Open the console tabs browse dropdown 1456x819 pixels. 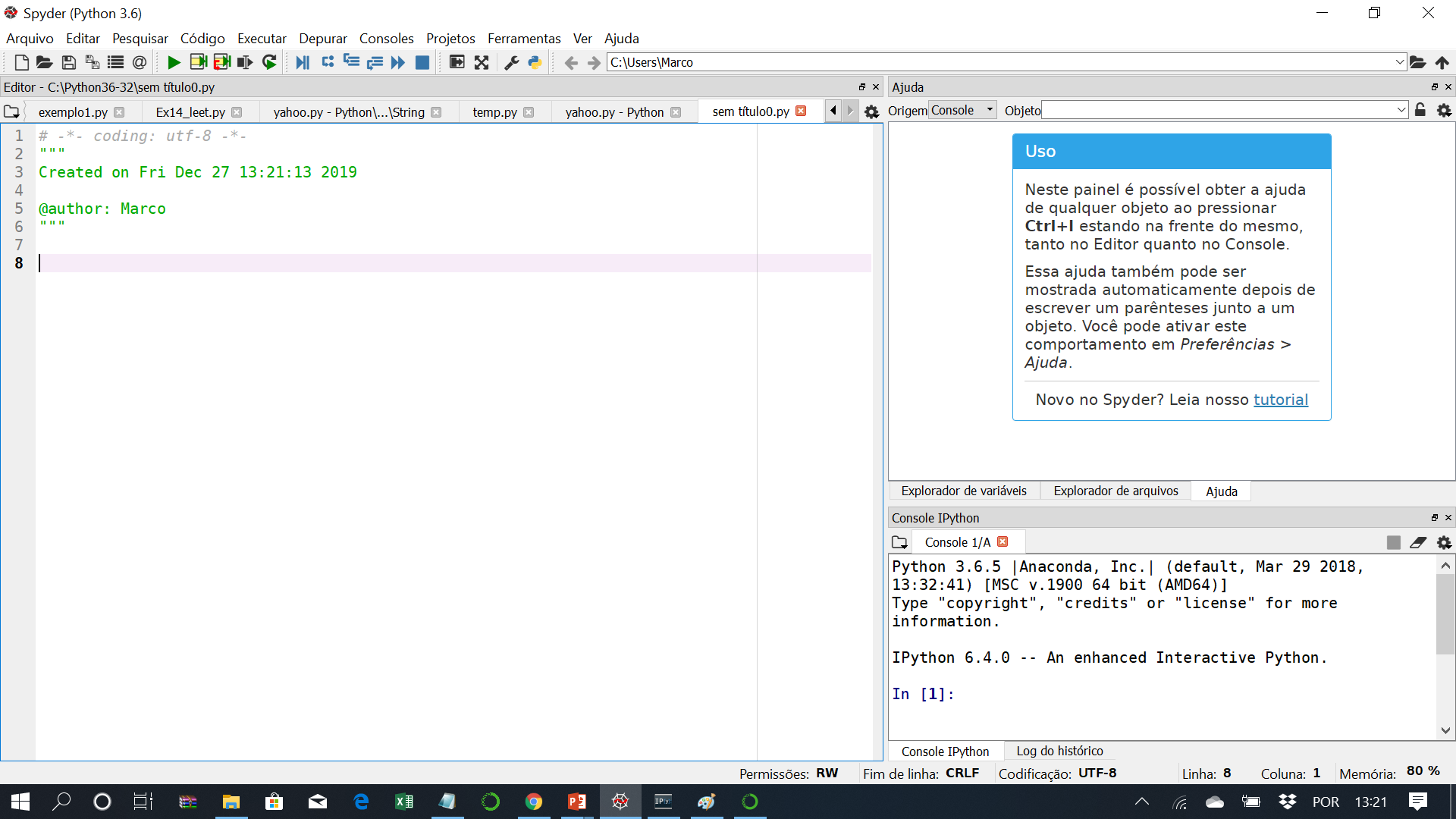click(x=899, y=542)
